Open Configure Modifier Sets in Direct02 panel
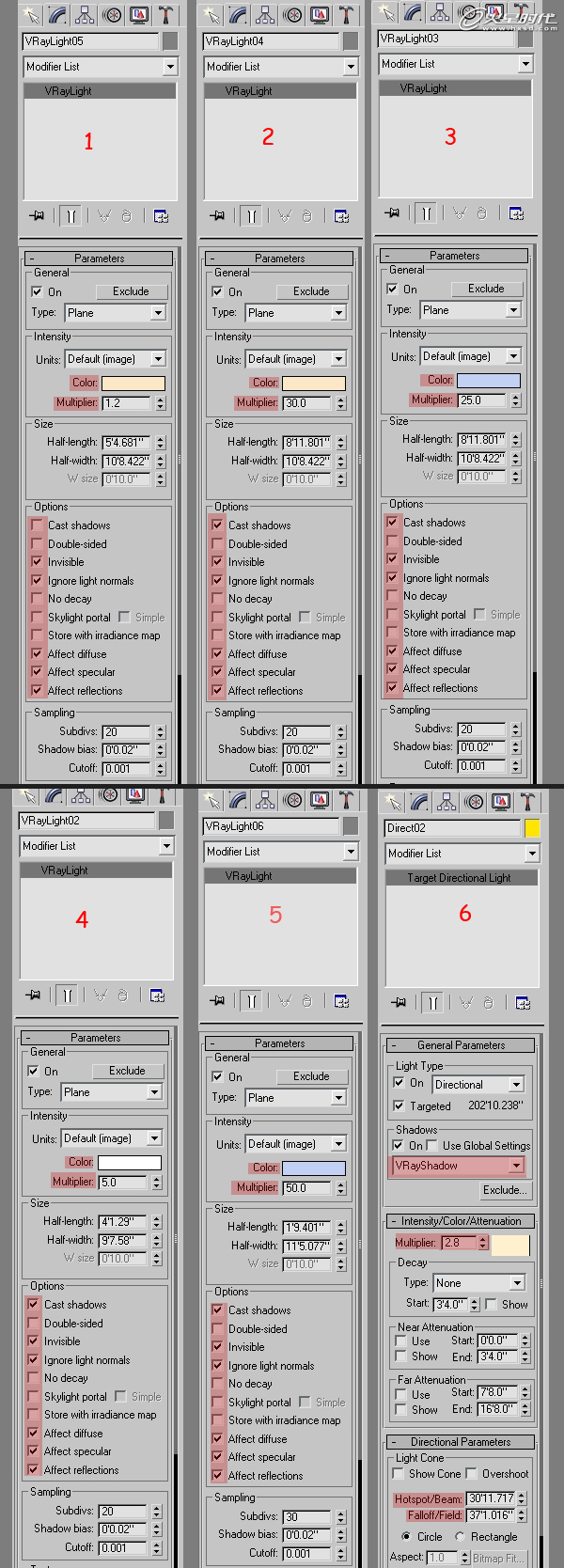 click(x=523, y=1003)
